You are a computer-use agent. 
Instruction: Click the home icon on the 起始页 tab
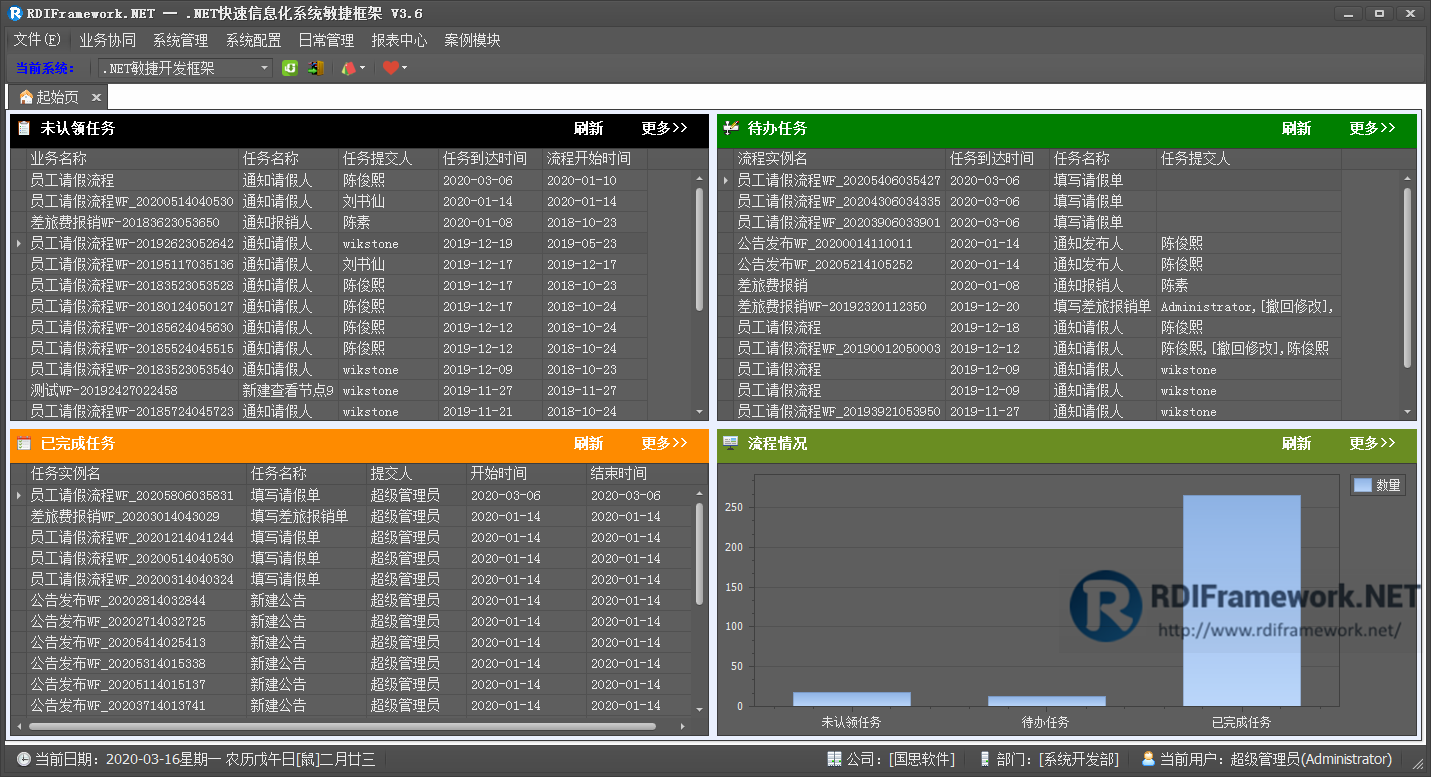(26, 97)
